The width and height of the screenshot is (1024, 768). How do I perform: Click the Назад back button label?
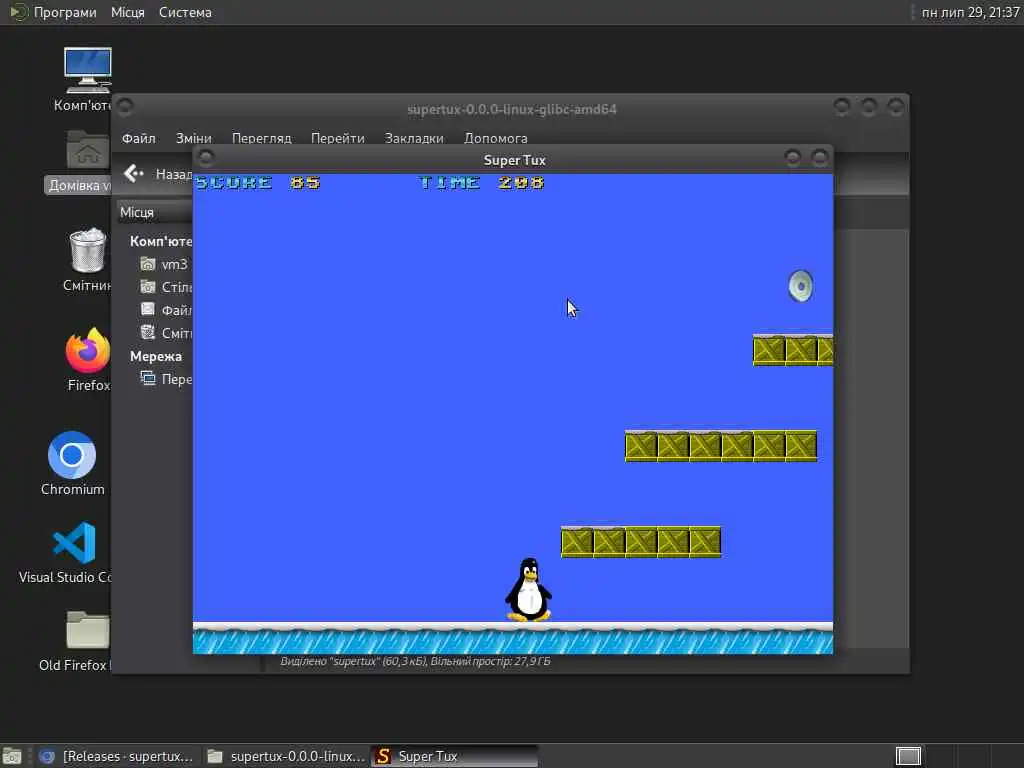[174, 174]
